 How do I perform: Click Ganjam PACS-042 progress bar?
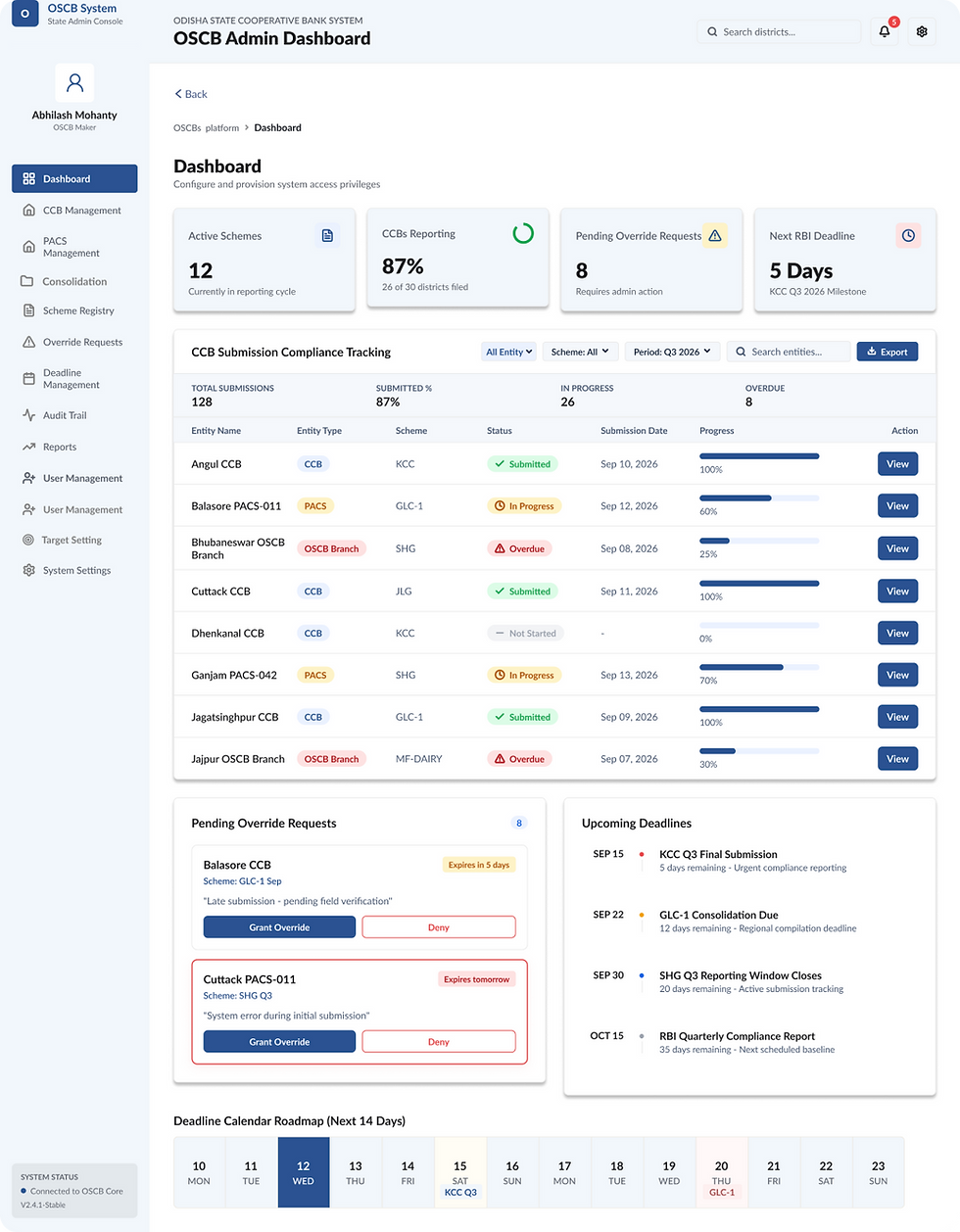[759, 667]
